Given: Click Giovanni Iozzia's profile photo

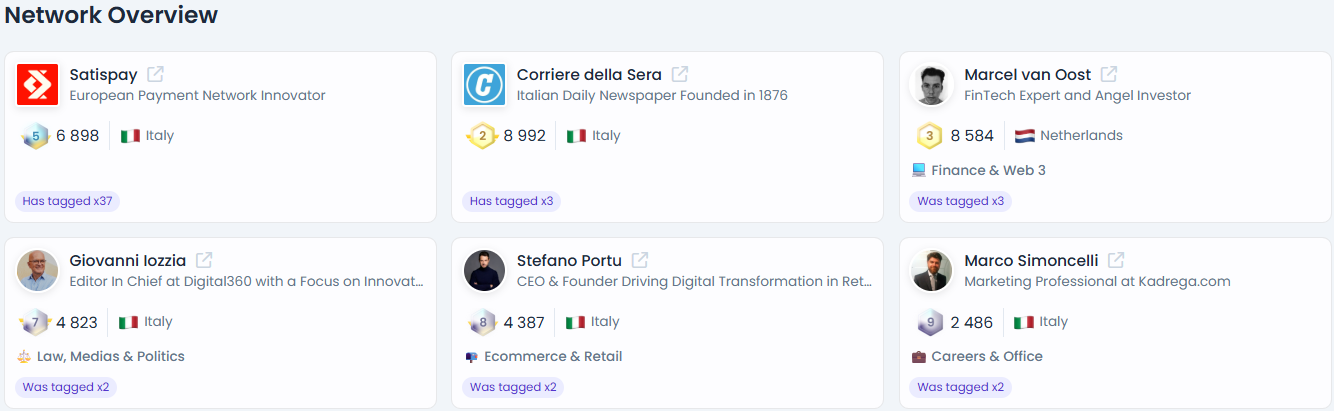Looking at the screenshot, I should (37, 271).
